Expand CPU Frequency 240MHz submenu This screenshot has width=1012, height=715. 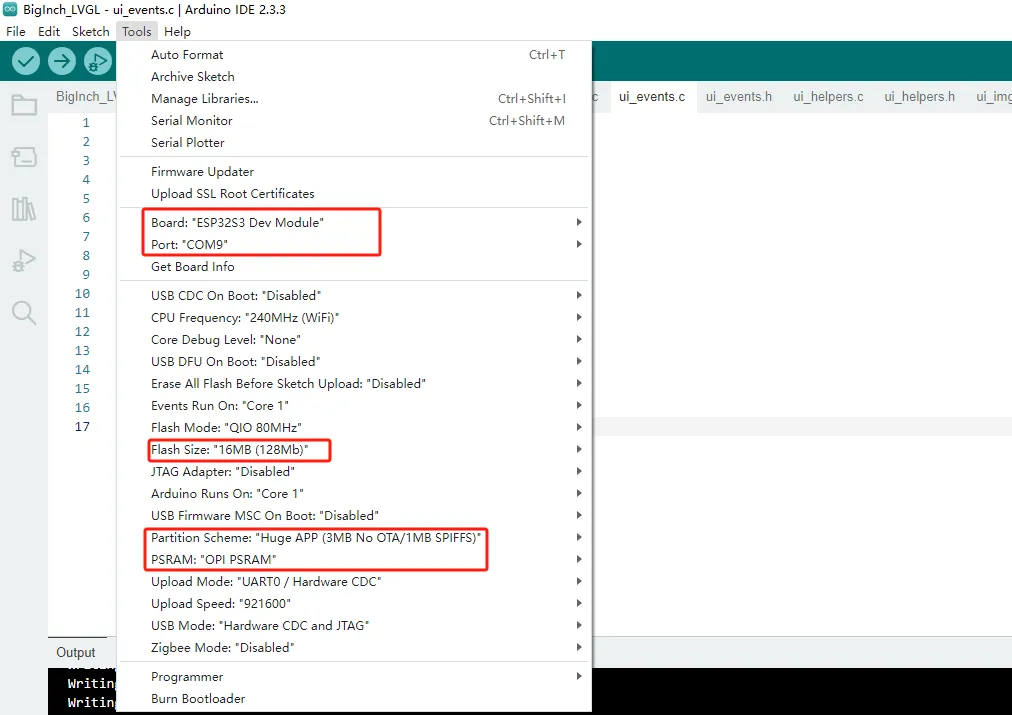[x=354, y=317]
